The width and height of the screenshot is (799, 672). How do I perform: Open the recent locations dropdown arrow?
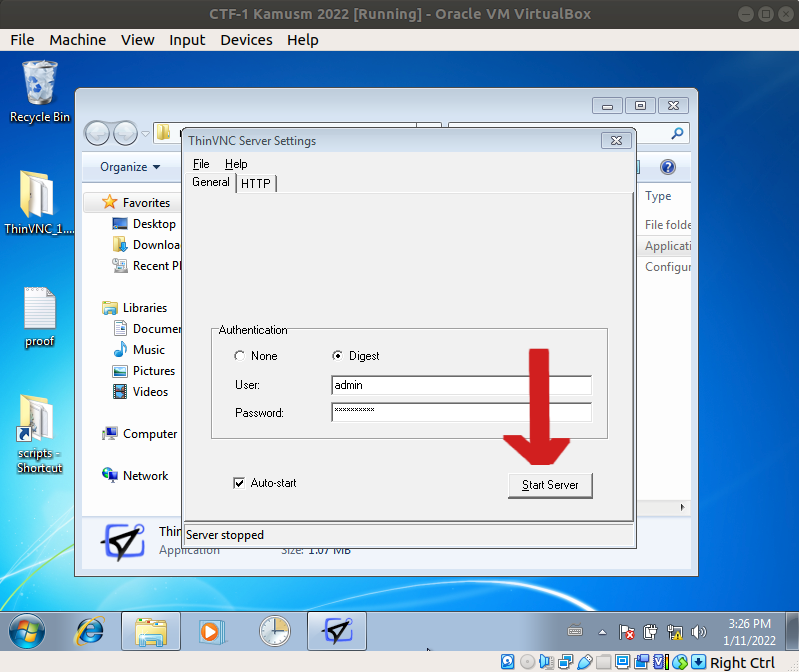(146, 134)
